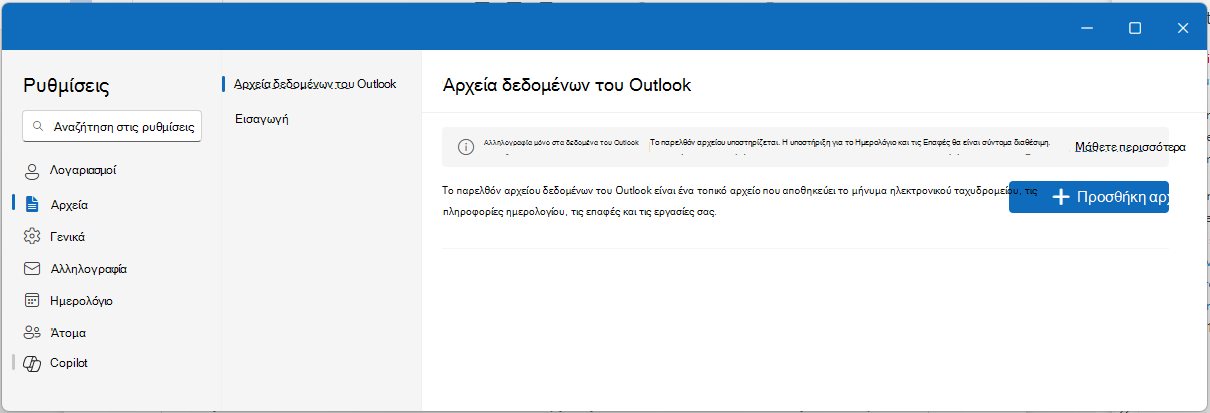This screenshot has height=413, width=1210.
Task: Focus the Αναζήτηση στις ρυθμίσεις search field
Action: tap(112, 127)
